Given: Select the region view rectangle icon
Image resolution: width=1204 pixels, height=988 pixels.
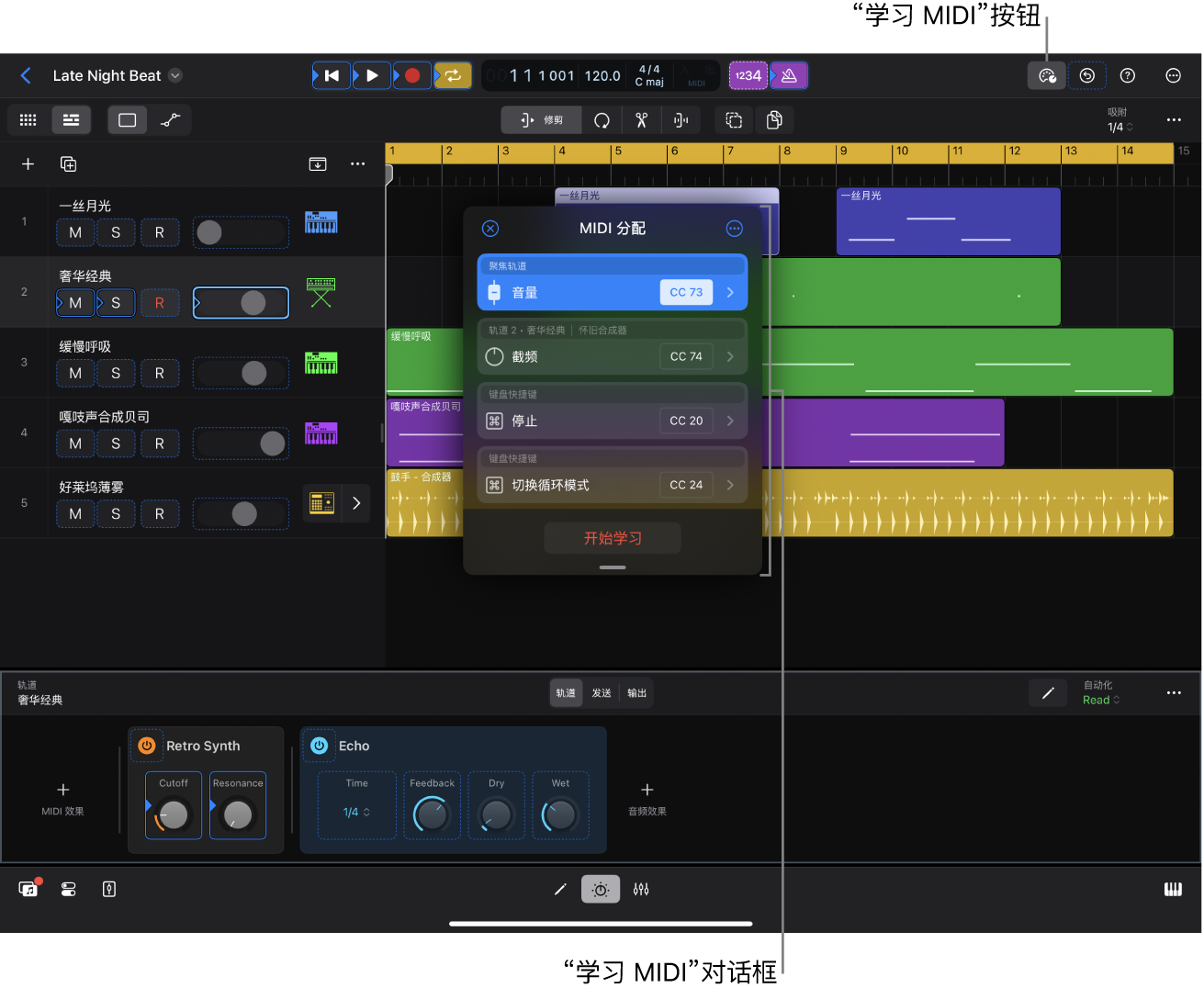Looking at the screenshot, I should [x=128, y=120].
